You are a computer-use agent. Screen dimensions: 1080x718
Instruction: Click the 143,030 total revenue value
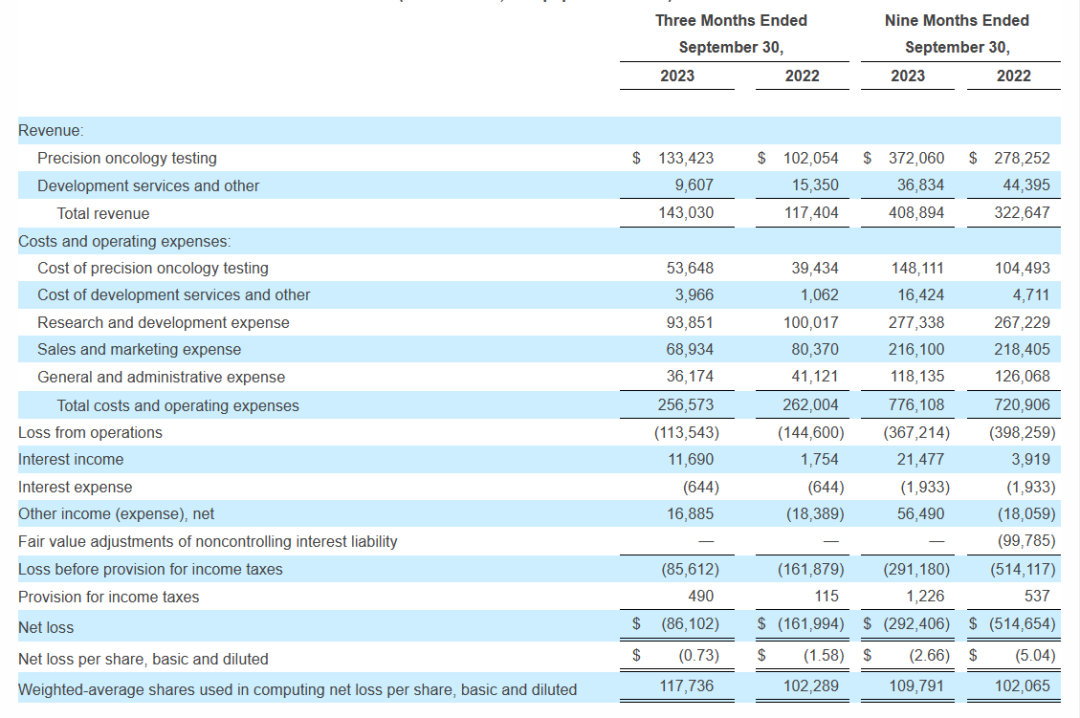point(686,213)
